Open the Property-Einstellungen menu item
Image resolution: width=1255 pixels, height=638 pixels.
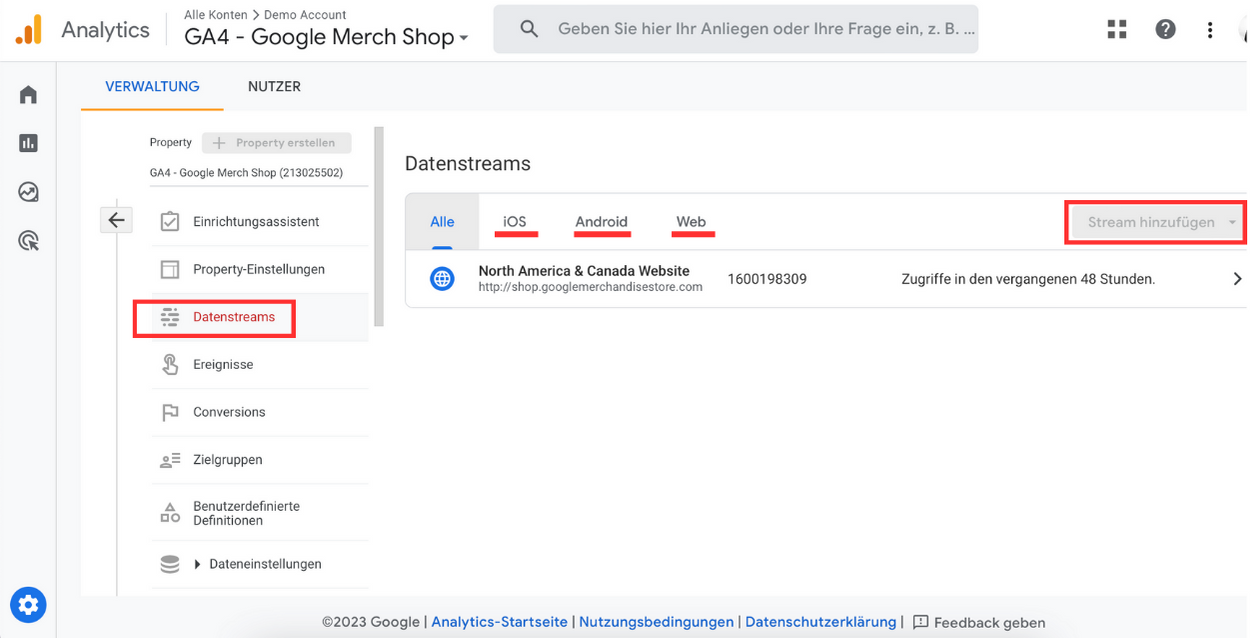pos(260,269)
